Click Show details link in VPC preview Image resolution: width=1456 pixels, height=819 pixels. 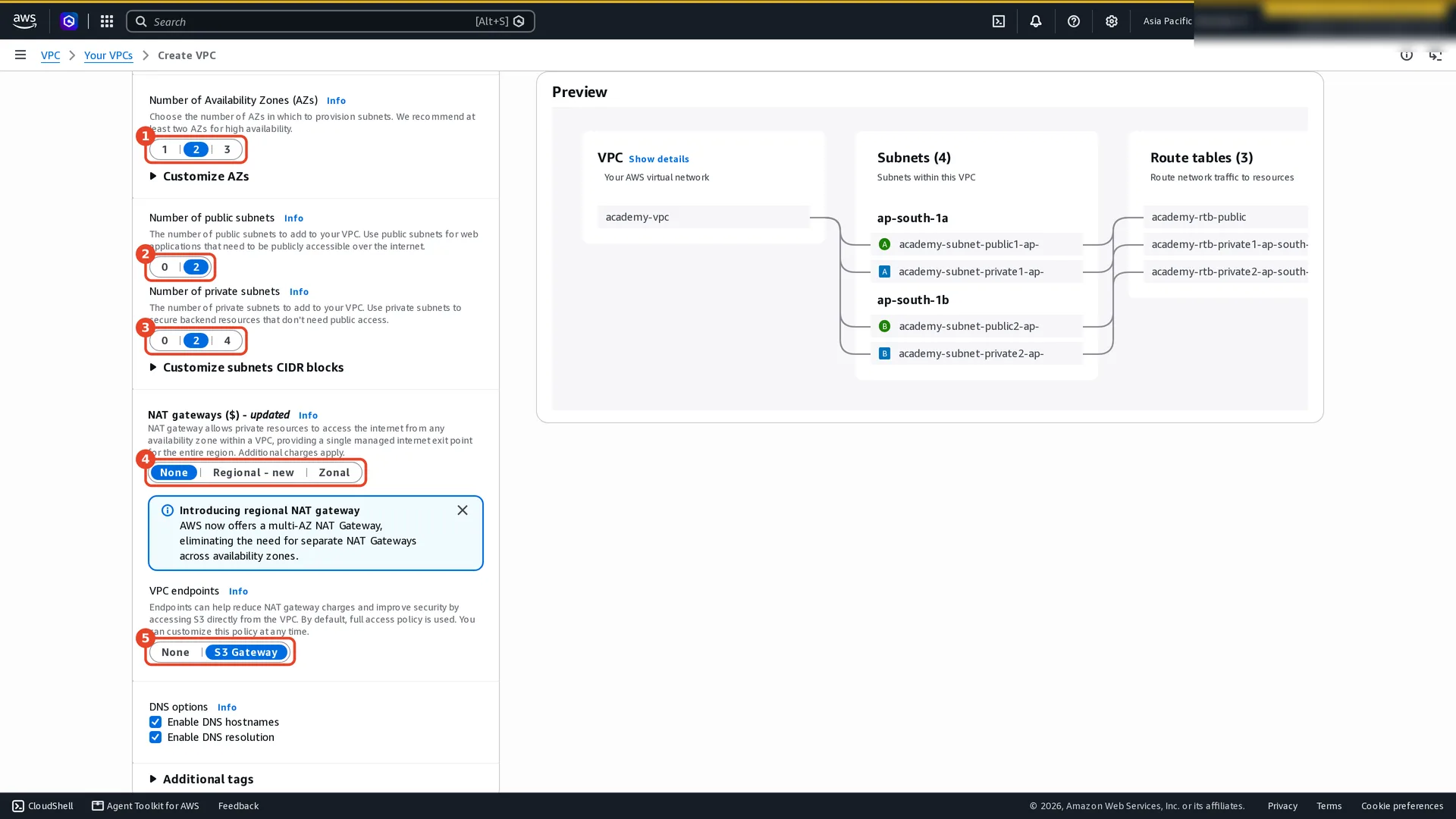(659, 158)
